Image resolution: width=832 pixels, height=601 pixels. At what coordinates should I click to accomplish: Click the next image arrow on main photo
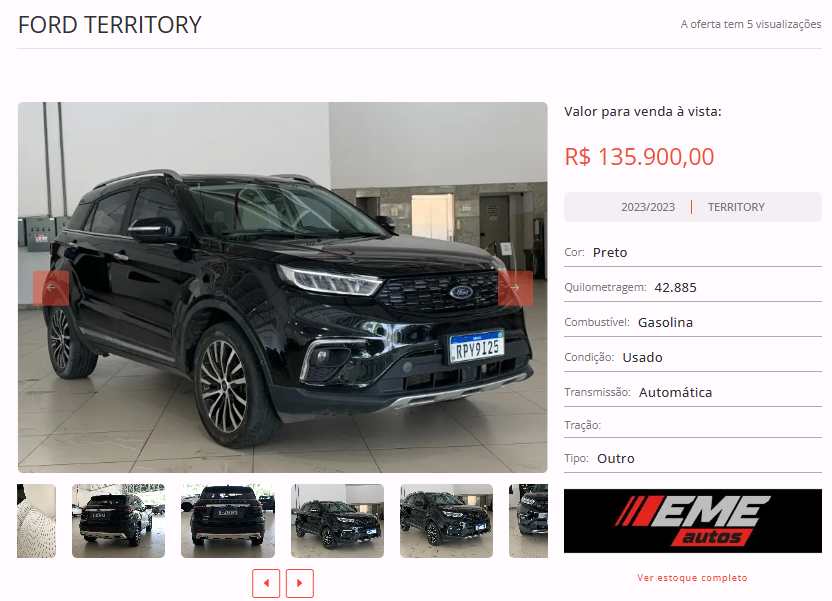515,288
